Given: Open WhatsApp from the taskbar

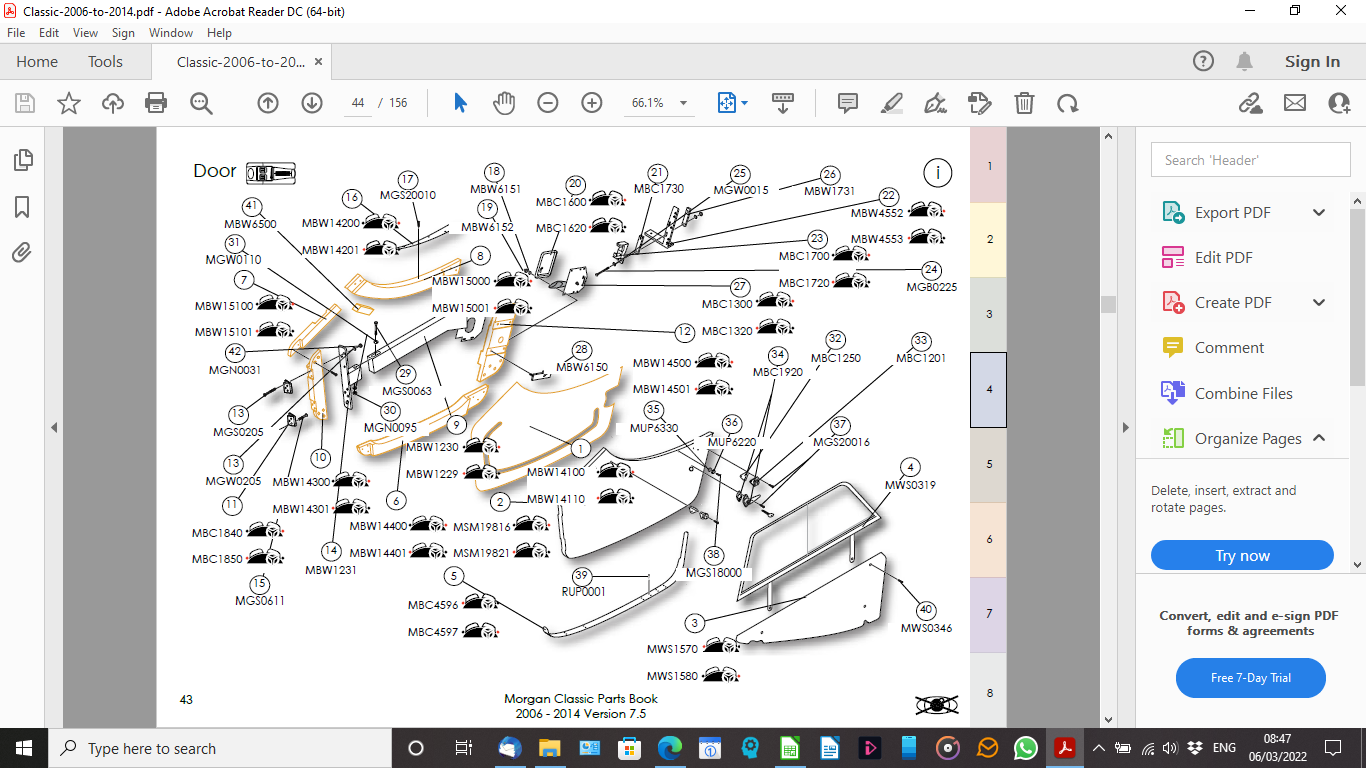Looking at the screenshot, I should 1026,748.
